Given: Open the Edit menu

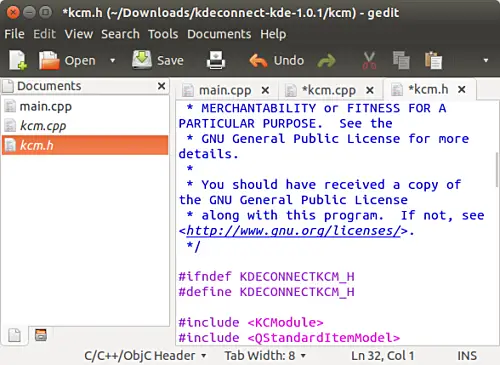Looking at the screenshot, I should [x=44, y=34].
